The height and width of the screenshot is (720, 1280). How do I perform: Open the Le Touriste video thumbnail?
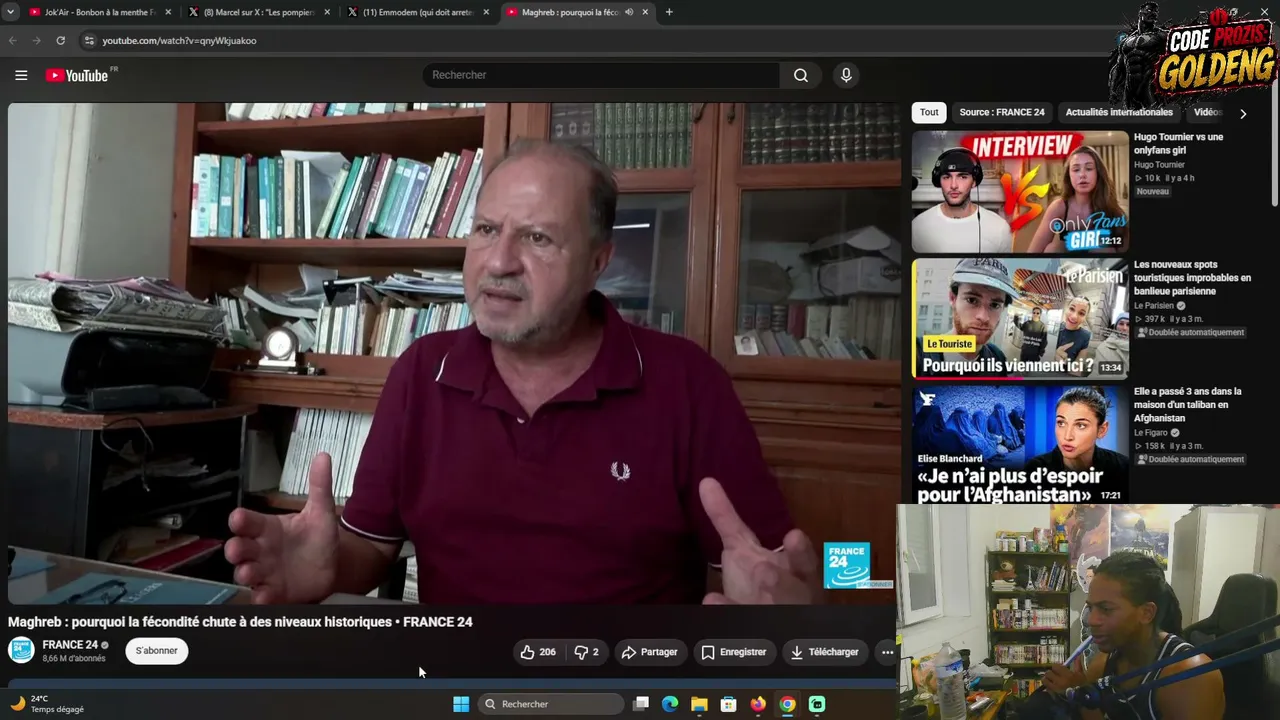point(1020,319)
